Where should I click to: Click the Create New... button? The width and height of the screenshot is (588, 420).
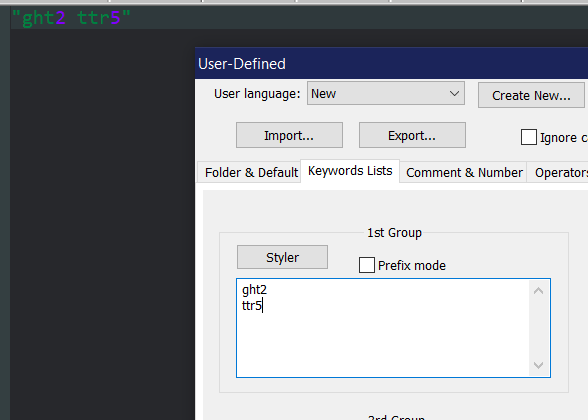point(531,95)
